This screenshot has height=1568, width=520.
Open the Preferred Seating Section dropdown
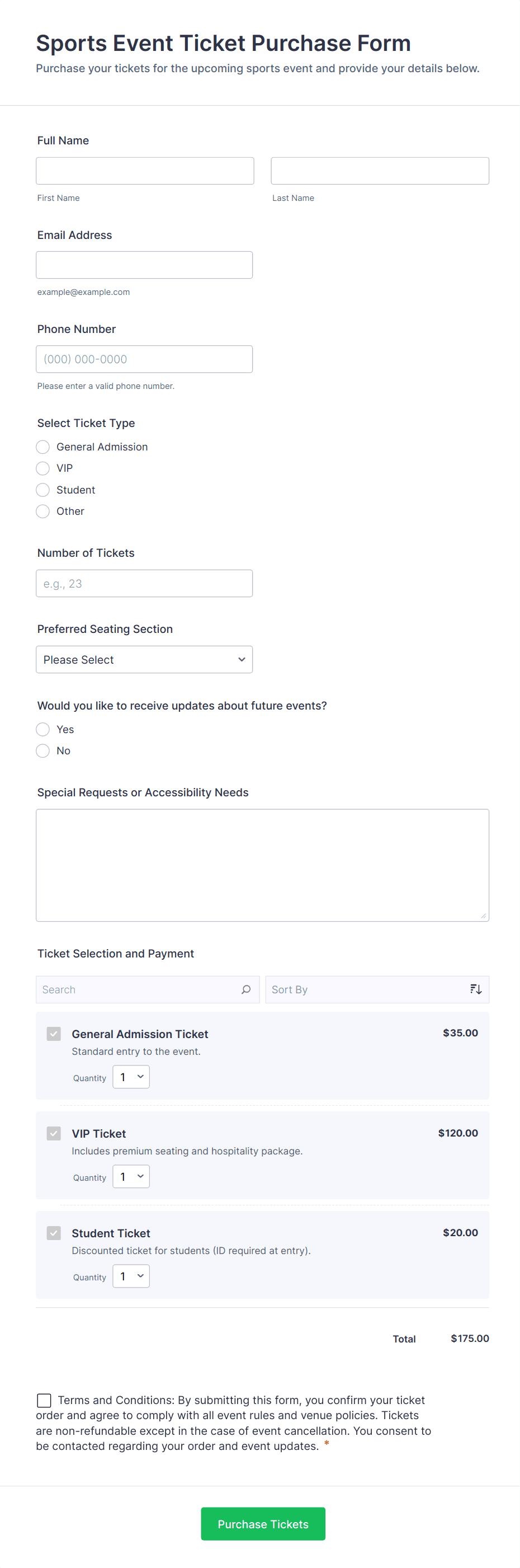coord(144,659)
